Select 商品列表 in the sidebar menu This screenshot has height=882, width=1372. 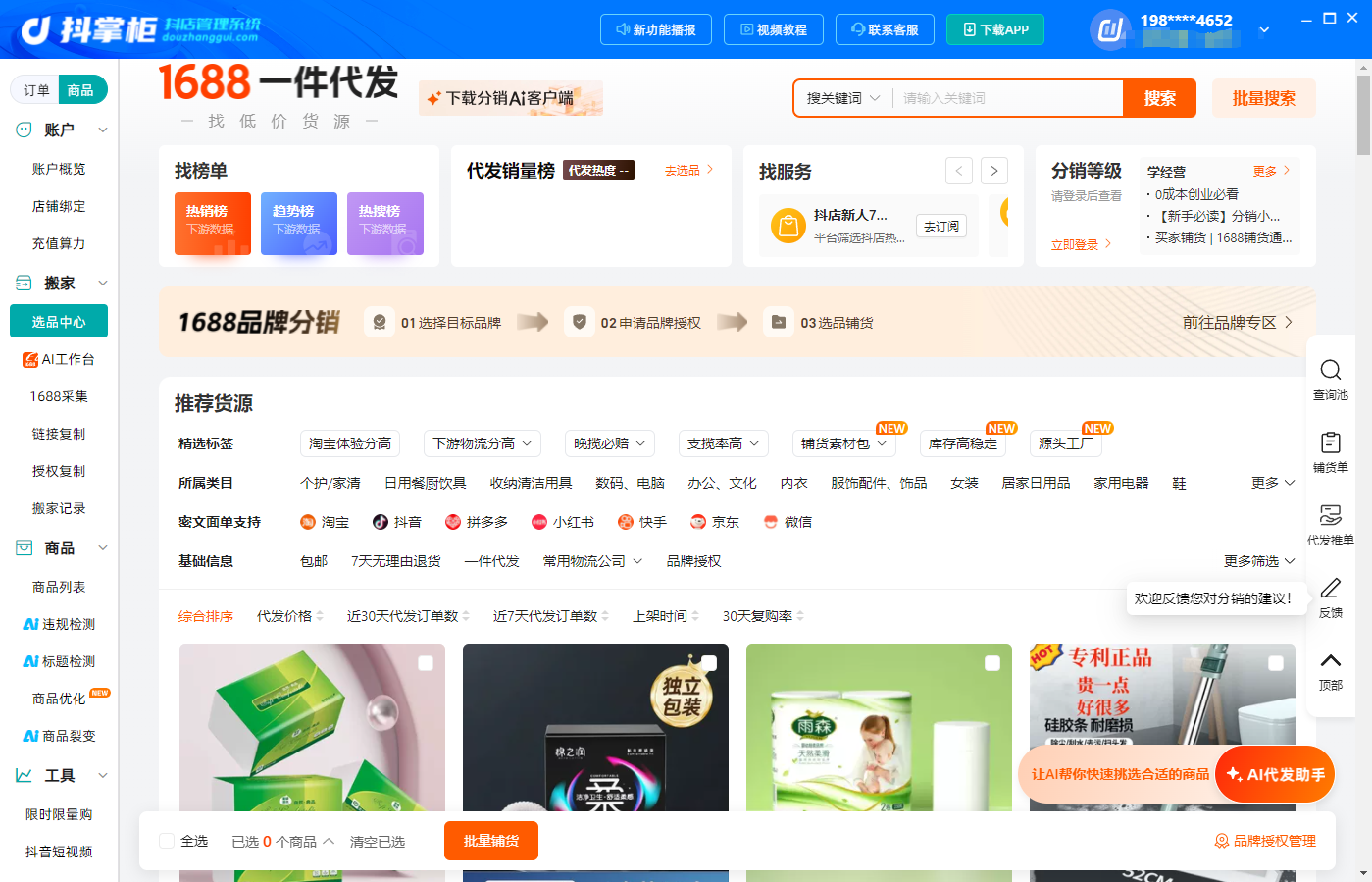[x=59, y=587]
